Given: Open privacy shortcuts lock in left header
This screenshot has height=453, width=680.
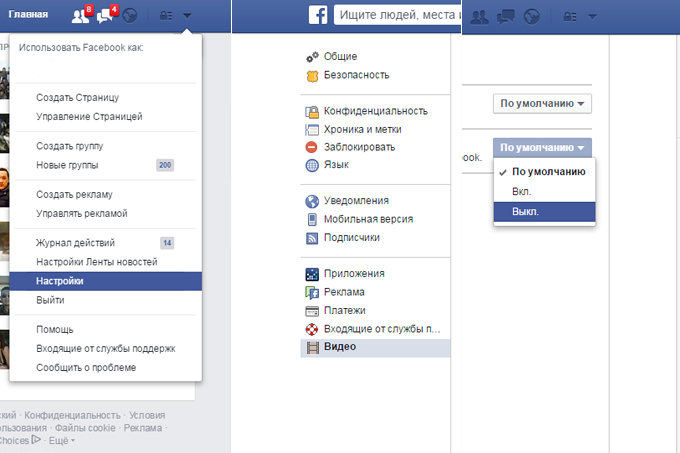Looking at the screenshot, I should pos(166,16).
